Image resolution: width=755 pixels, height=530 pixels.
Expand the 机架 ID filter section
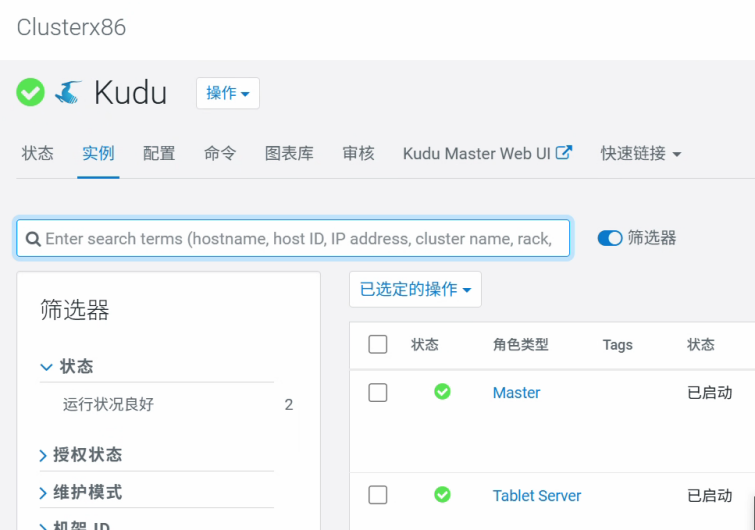point(75,525)
